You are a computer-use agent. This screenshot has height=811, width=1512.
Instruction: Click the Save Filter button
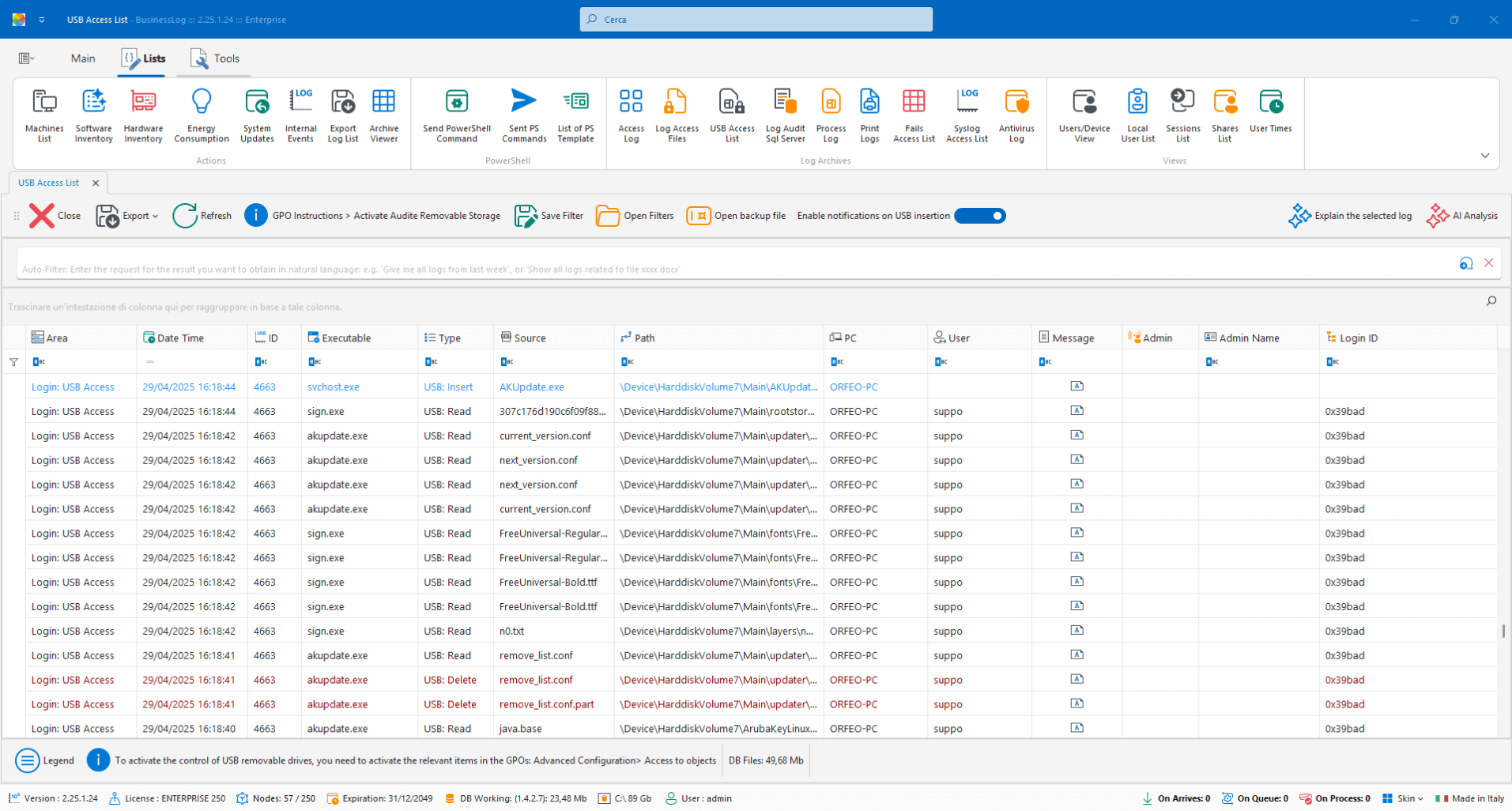click(x=549, y=216)
